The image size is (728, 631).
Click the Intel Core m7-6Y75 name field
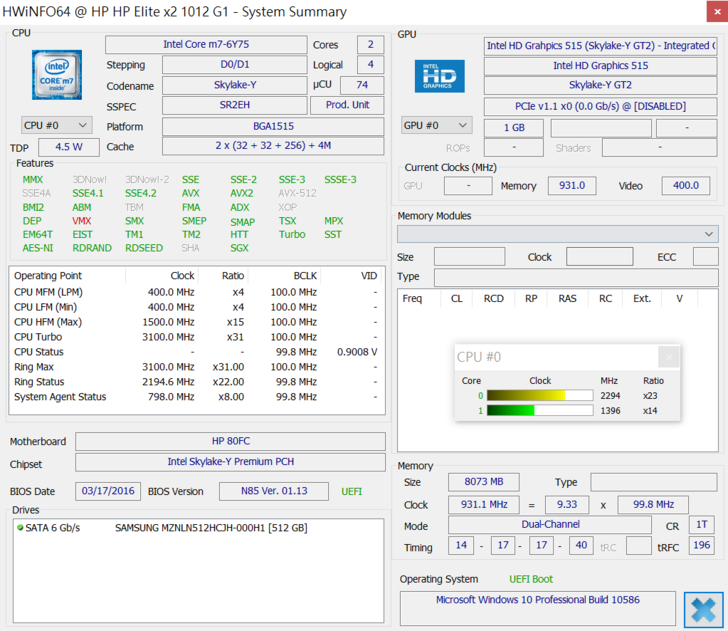click(206, 45)
